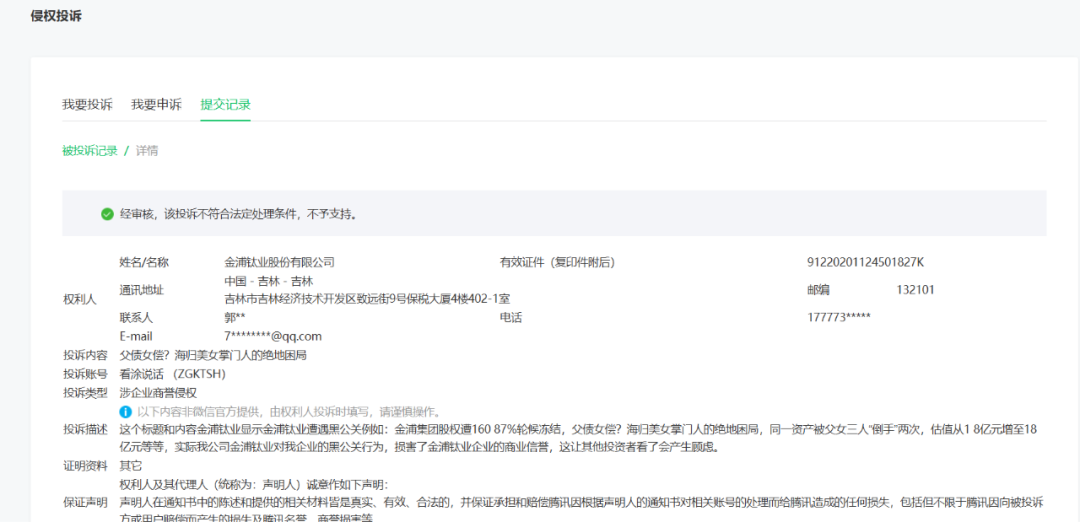Click the 有效证件 (复印件附后) label
1080x522 pixels.
(x=557, y=262)
